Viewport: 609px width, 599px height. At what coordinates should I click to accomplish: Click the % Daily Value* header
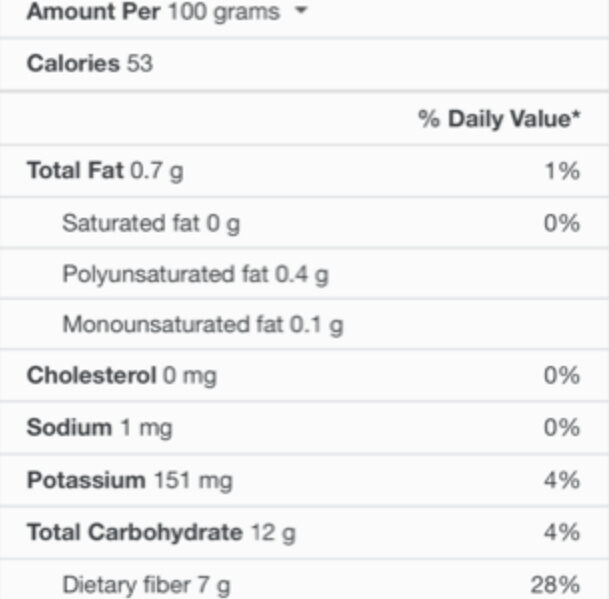pos(499,118)
